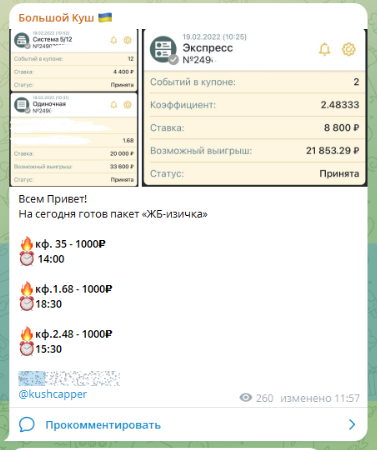Open the @kushcapper mention link
The height and width of the screenshot is (450, 377).
(x=53, y=394)
